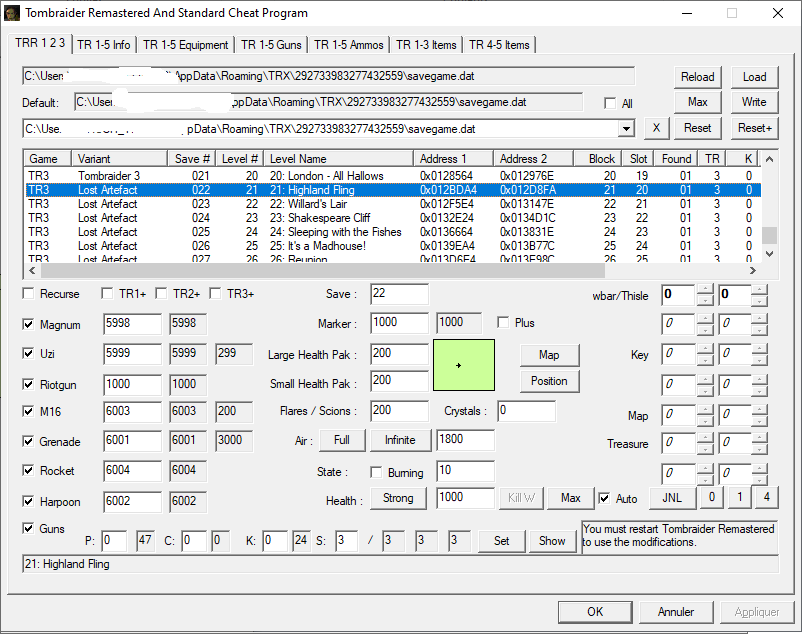Click the X button next to path dropdown
The height and width of the screenshot is (634, 802).
point(656,128)
